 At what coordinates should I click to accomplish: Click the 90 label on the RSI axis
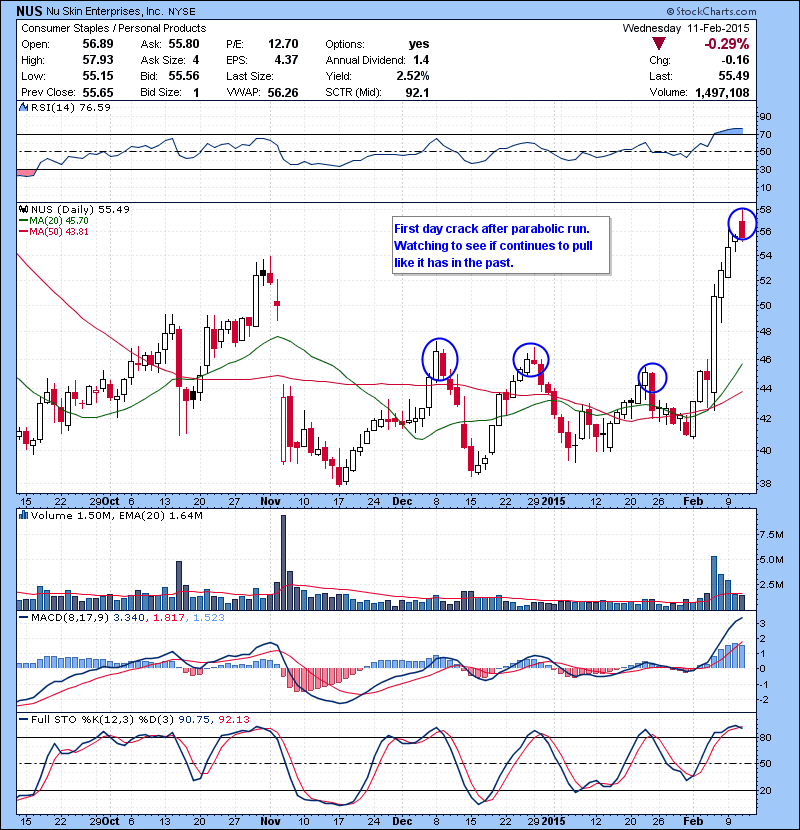click(766, 116)
